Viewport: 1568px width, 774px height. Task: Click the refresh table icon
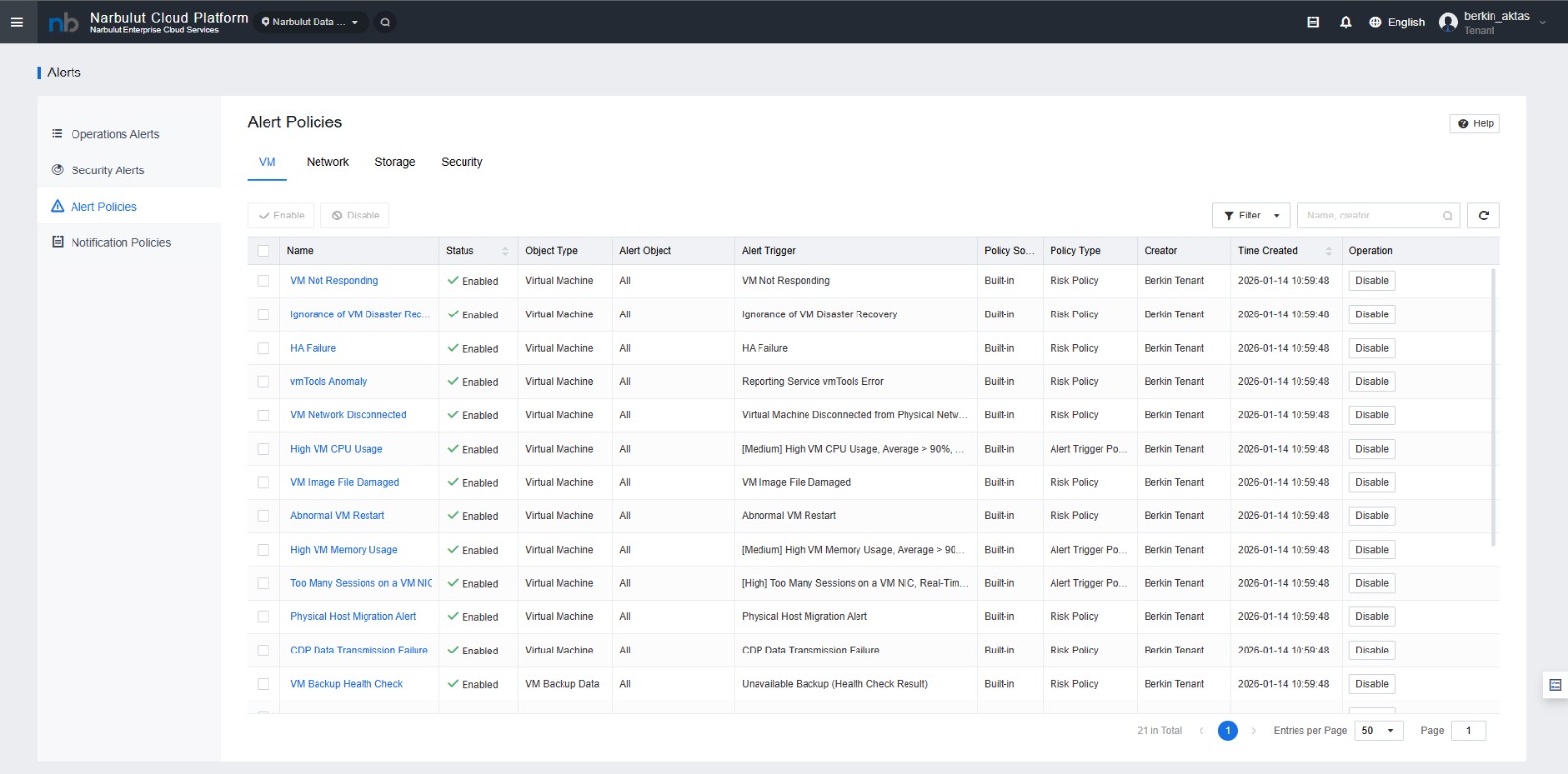pyautogui.click(x=1483, y=216)
